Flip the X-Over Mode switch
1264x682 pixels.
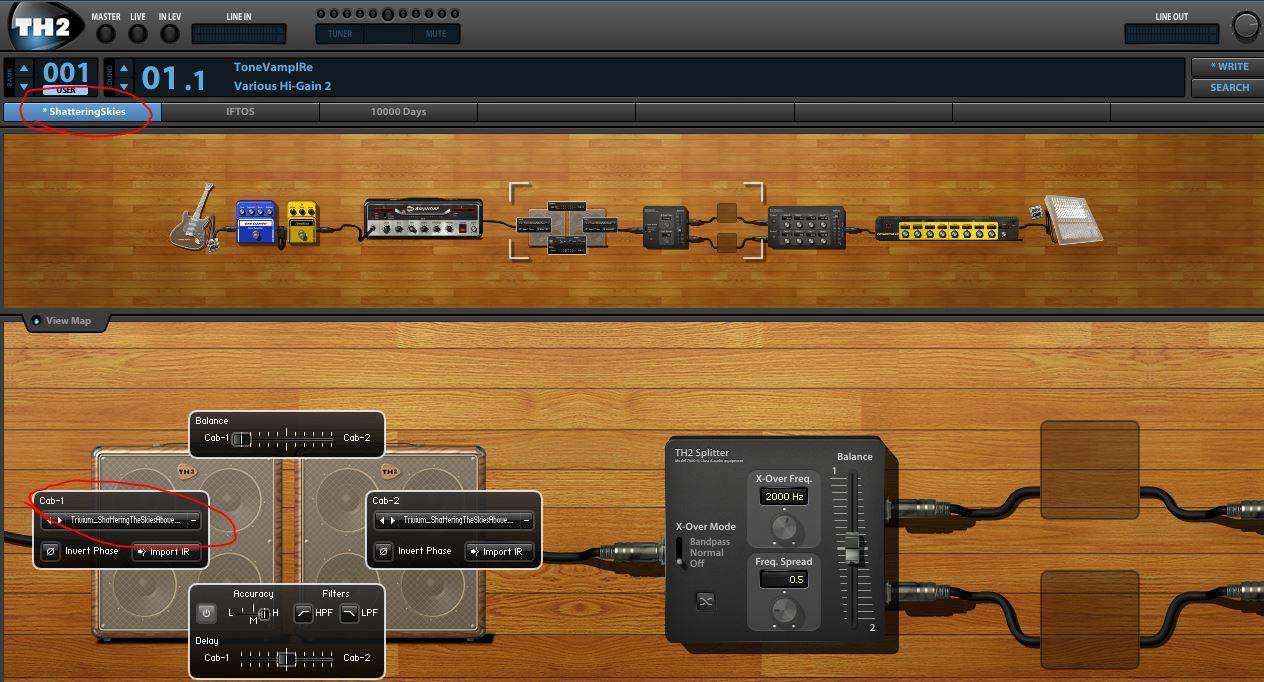681,552
